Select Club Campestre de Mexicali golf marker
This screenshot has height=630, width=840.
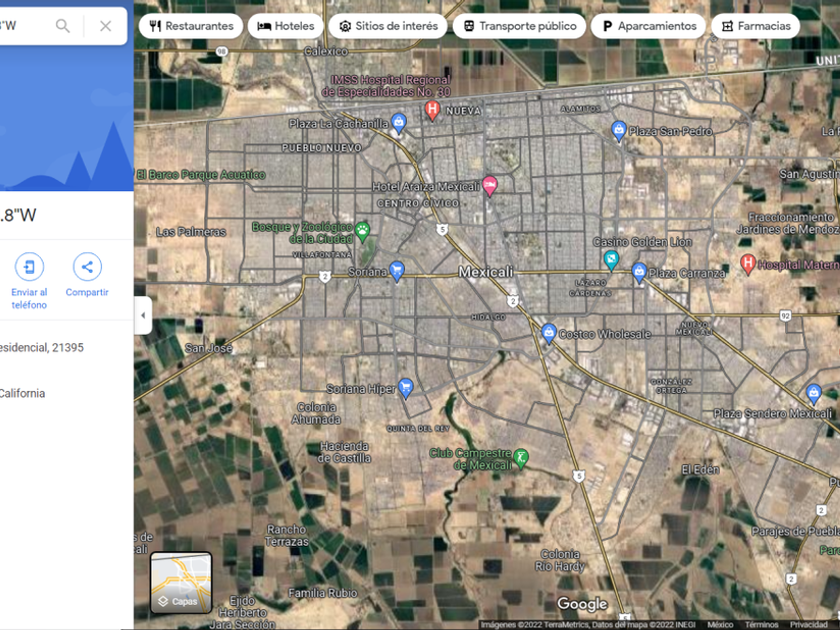(x=521, y=459)
